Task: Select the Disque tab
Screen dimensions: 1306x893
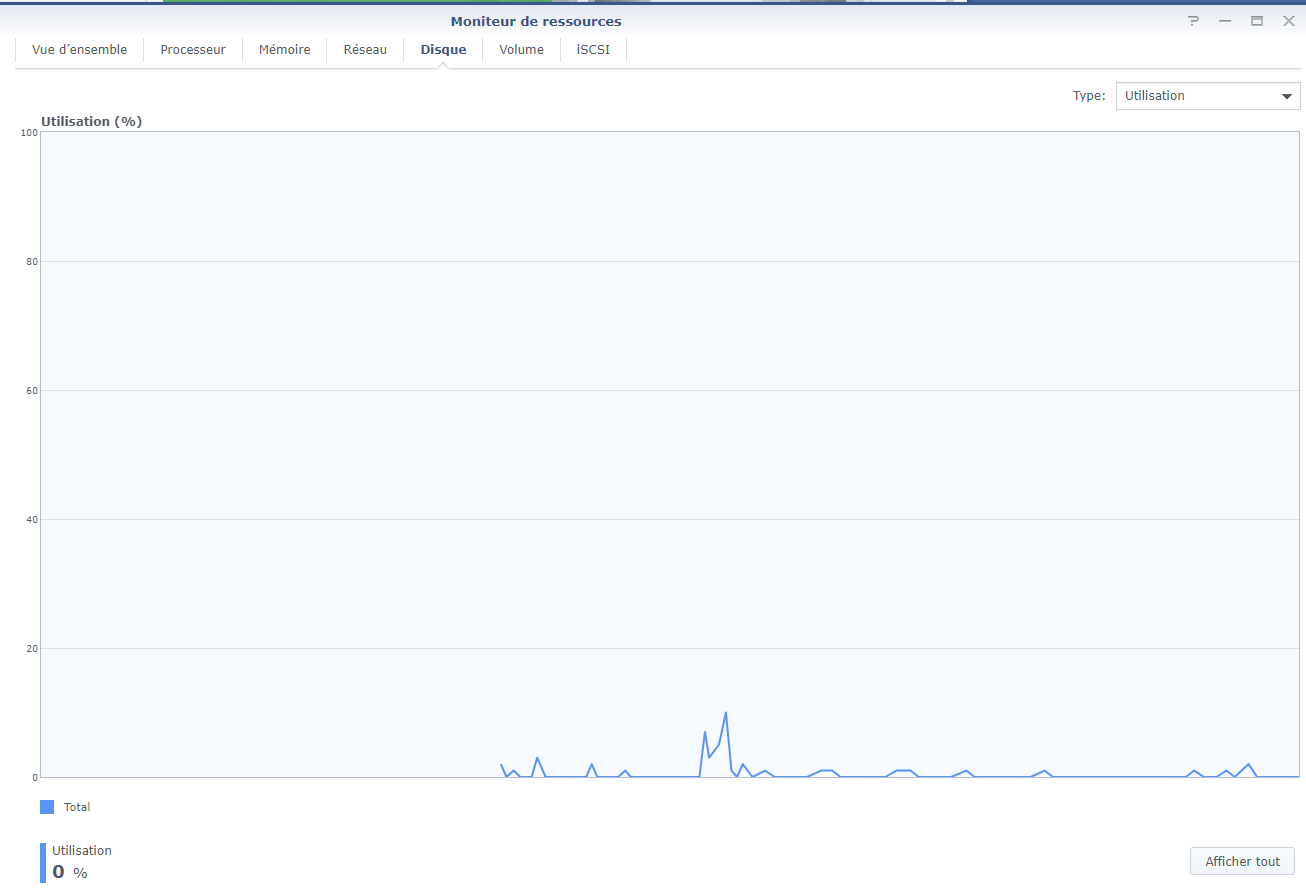Action: coord(443,50)
